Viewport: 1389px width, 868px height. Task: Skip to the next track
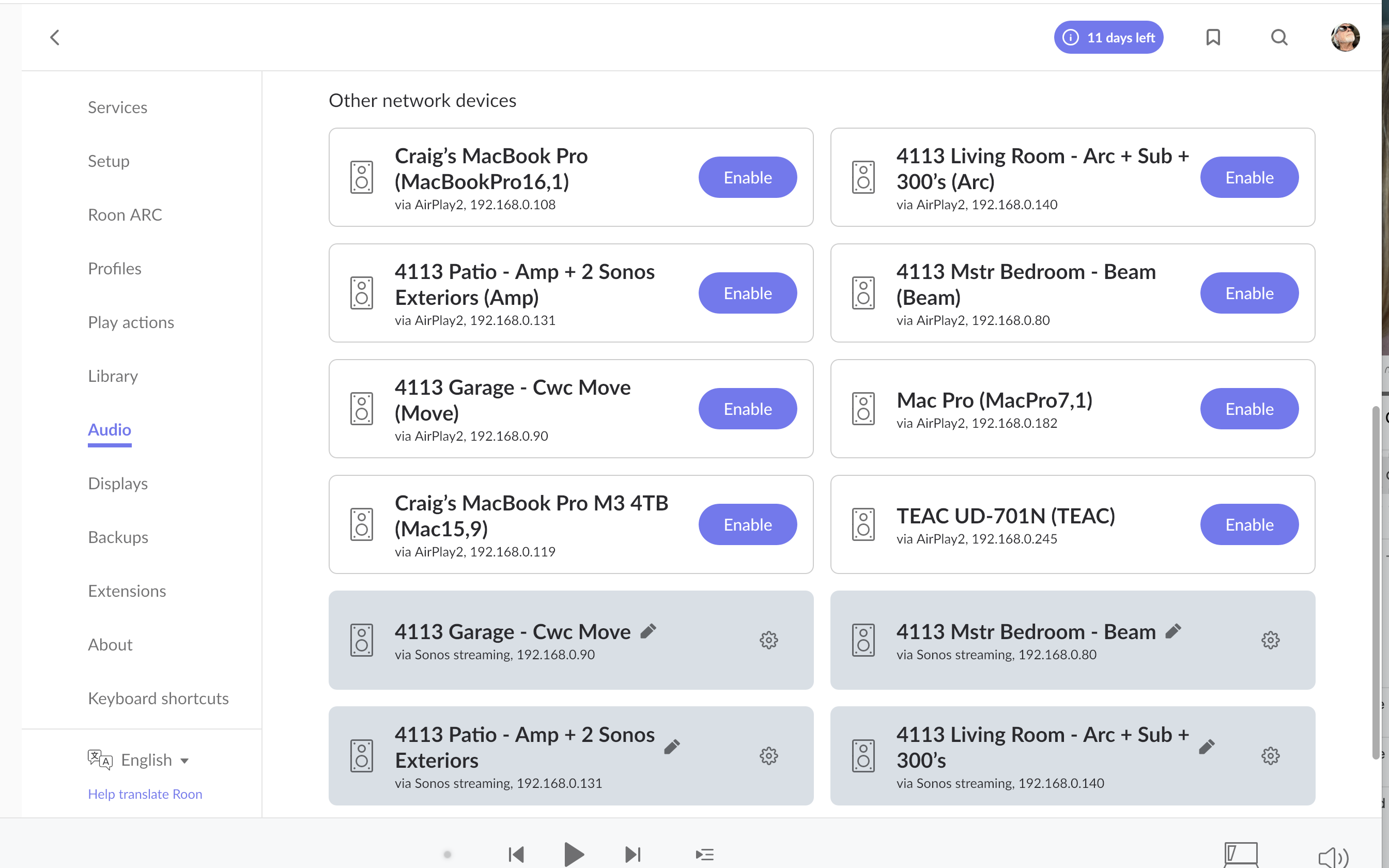632,854
